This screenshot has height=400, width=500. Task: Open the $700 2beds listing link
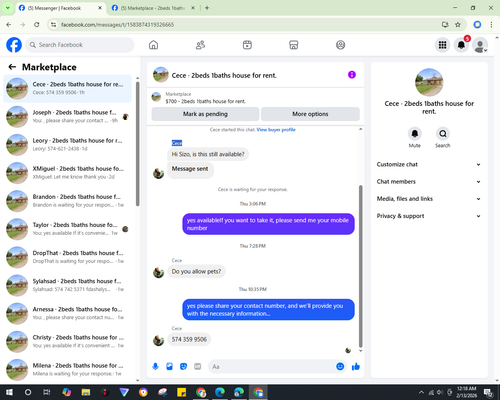click(x=205, y=101)
